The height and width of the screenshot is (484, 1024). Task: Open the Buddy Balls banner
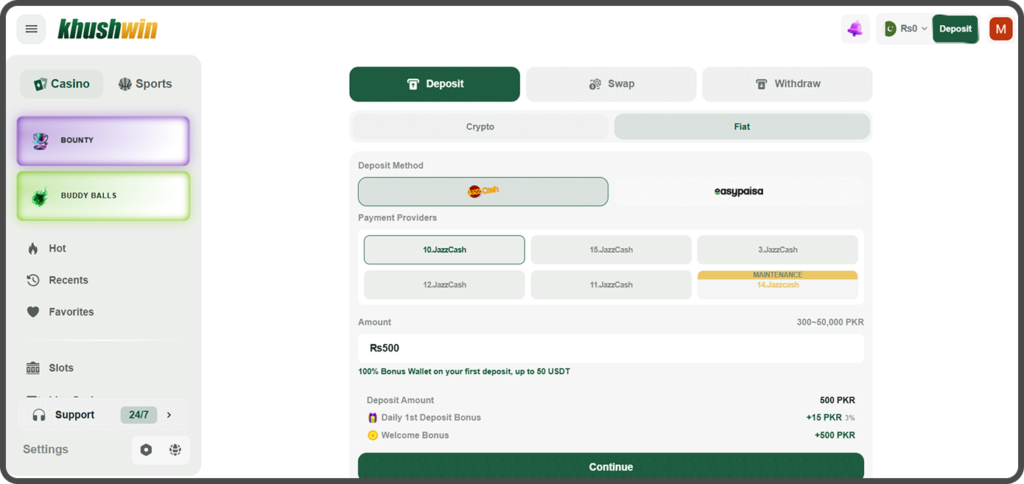(x=103, y=196)
